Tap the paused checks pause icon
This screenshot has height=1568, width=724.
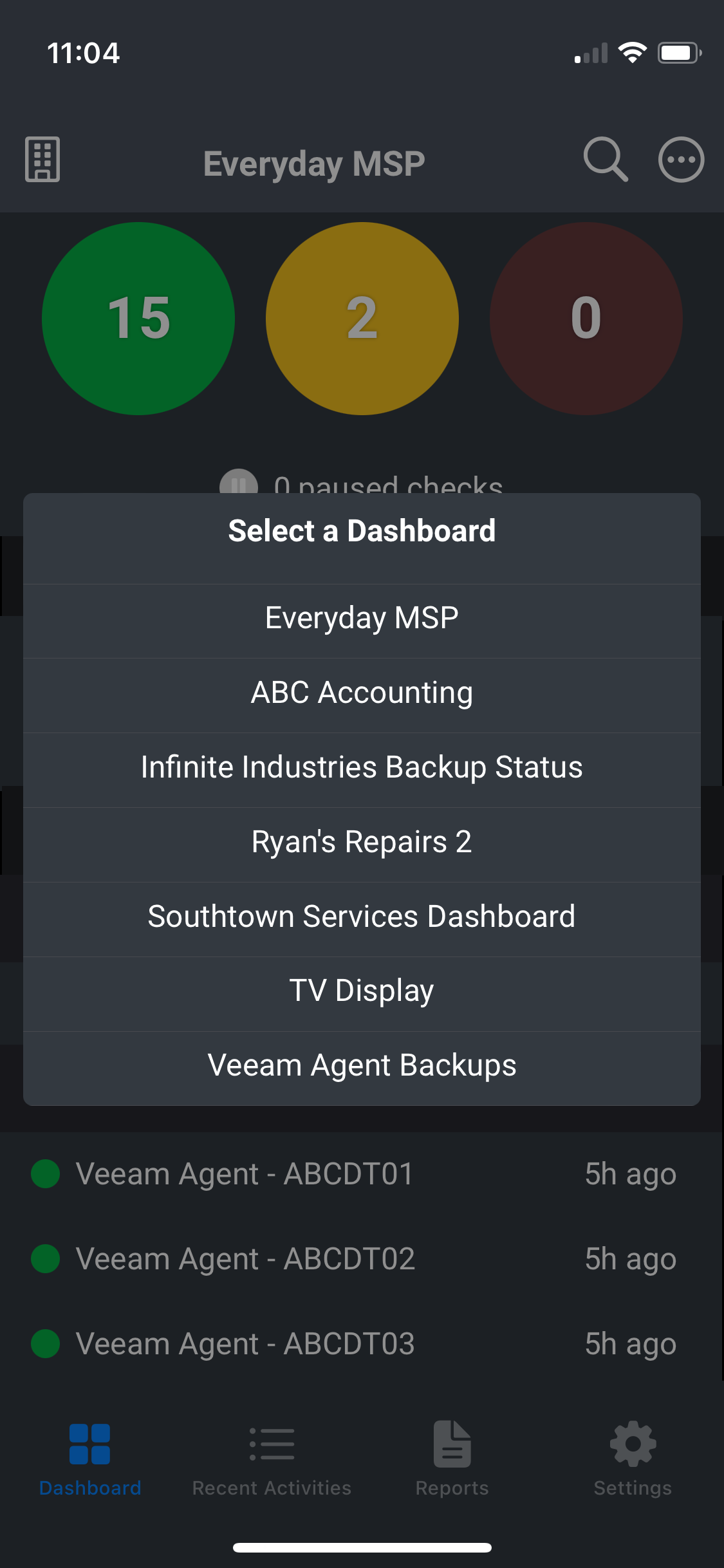[239, 483]
